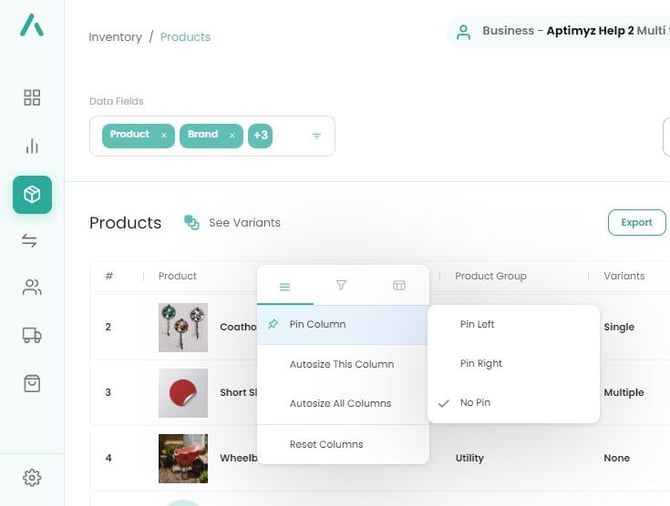
Task: Remove the Brand data field chip
Action: click(x=232, y=135)
